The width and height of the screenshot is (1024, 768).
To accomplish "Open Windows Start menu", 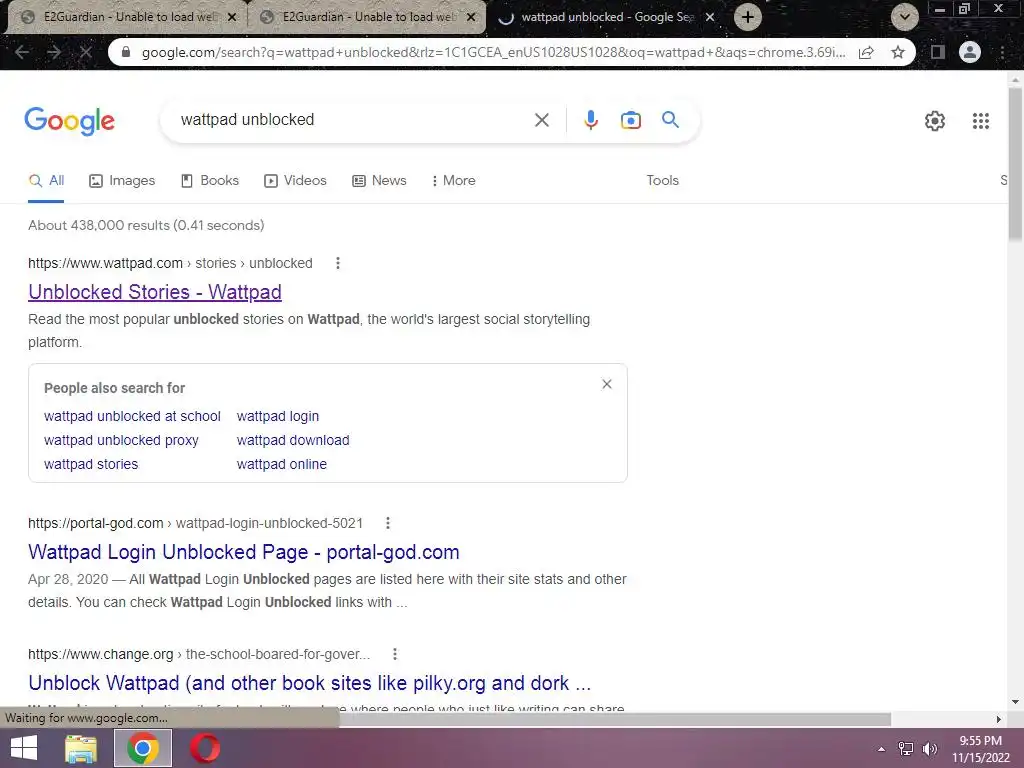I will (24, 748).
